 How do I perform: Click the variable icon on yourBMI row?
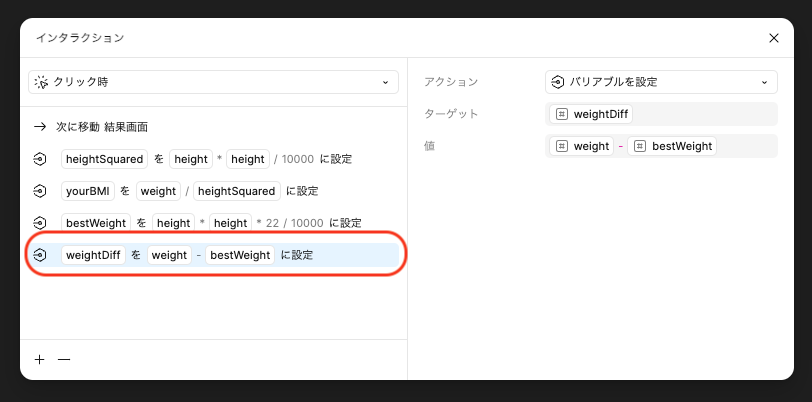click(40, 191)
